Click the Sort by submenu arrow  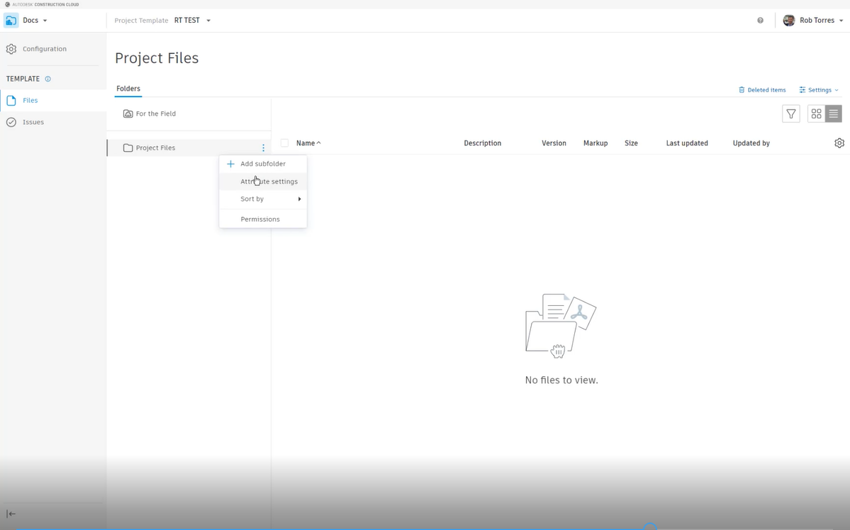pyautogui.click(x=299, y=199)
